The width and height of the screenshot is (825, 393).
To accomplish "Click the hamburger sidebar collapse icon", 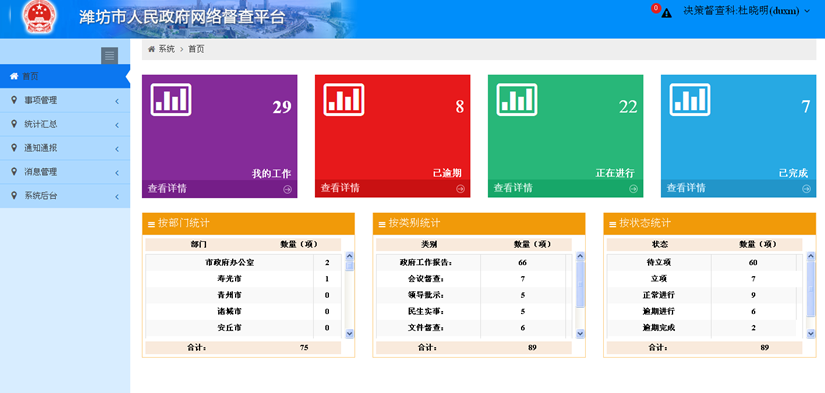I will 109,56.
